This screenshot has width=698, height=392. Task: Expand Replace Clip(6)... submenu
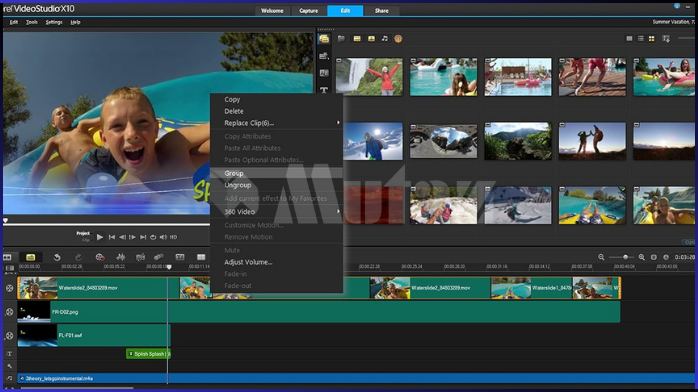[x=276, y=123]
